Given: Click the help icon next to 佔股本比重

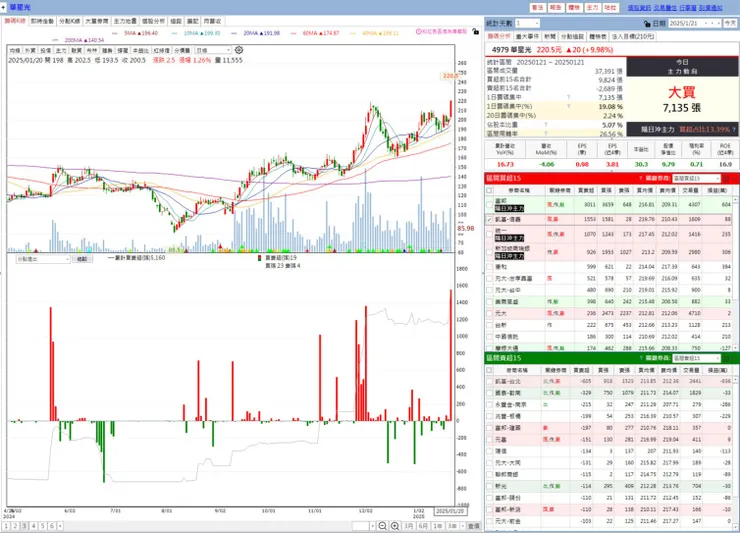Looking at the screenshot, I should point(546,125).
